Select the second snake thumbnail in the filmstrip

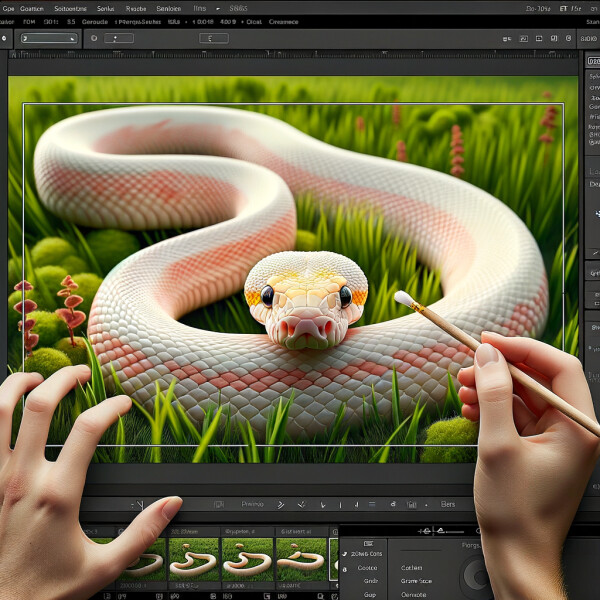193,561
